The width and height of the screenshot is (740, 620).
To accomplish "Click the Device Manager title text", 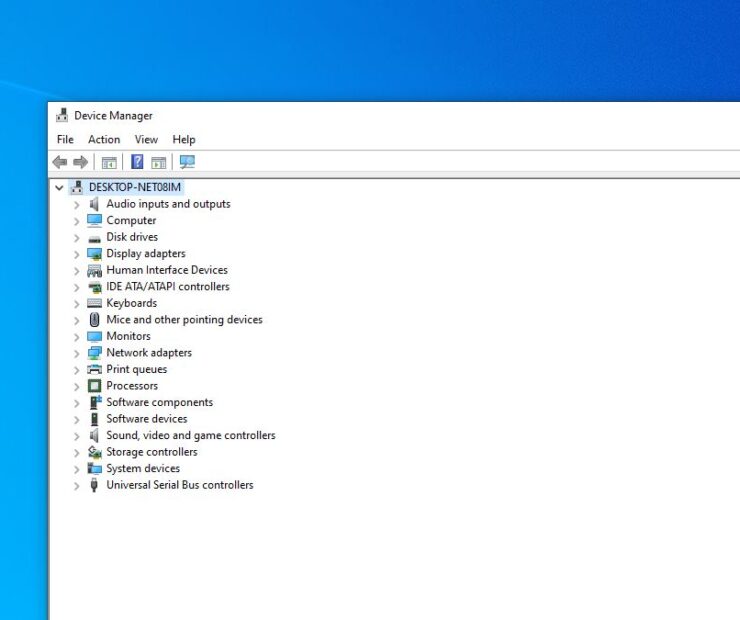I will (x=113, y=116).
